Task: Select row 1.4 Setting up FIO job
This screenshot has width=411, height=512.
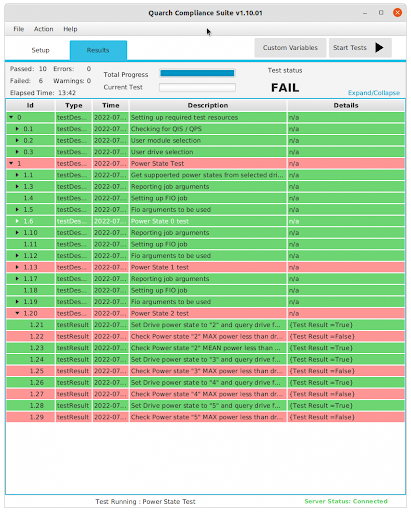Action: tap(205, 198)
